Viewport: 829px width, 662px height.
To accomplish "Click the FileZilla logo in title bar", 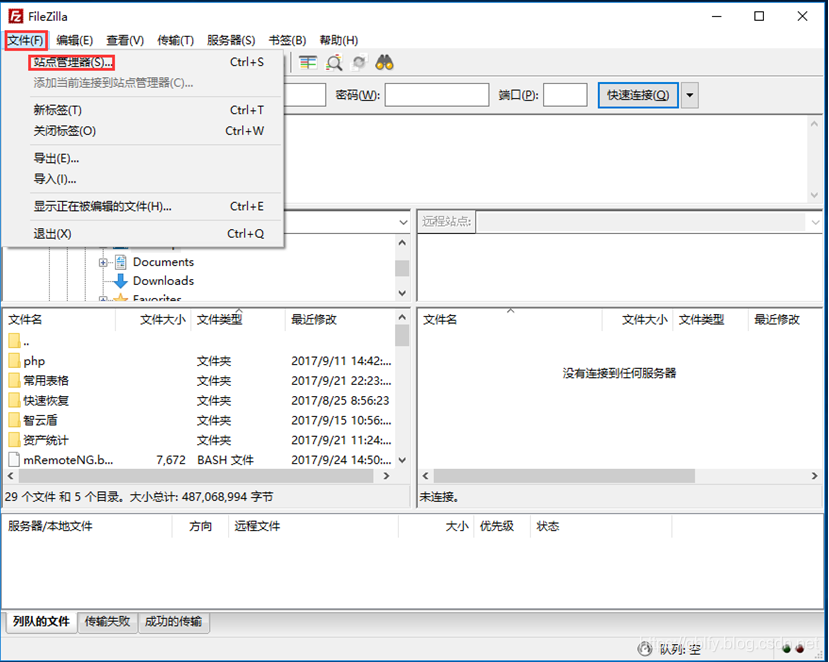I will (x=15, y=16).
